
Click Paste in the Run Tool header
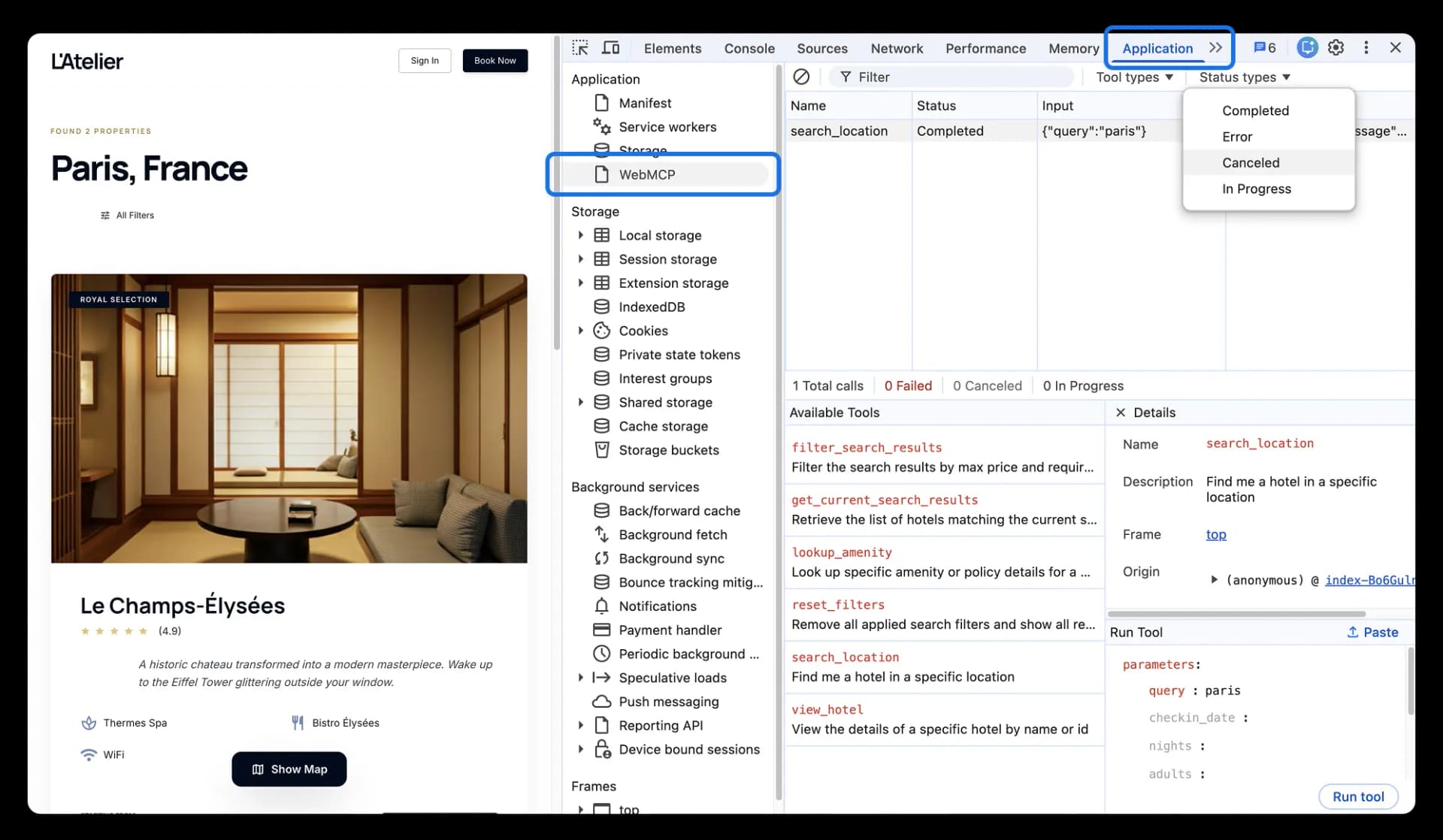[1372, 632]
